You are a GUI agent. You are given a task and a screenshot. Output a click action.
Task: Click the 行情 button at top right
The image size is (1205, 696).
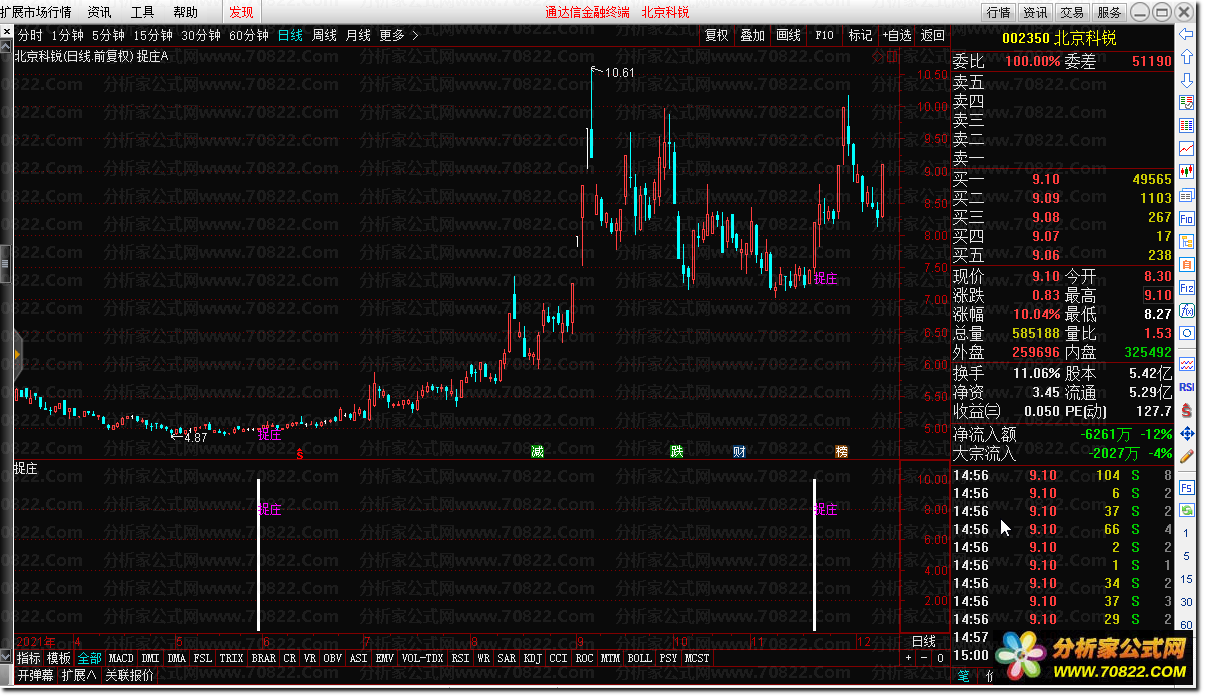pyautogui.click(x=998, y=12)
